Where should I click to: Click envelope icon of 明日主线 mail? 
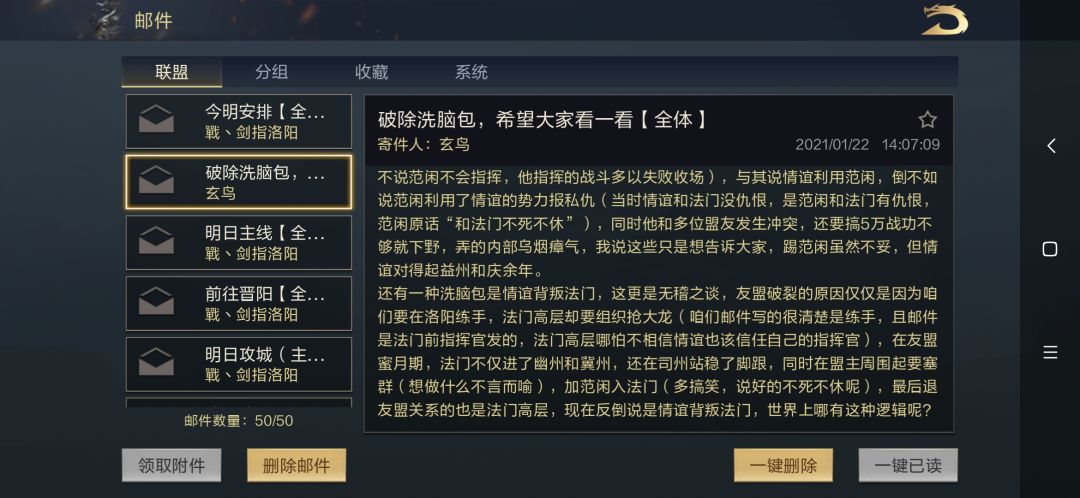(156, 242)
